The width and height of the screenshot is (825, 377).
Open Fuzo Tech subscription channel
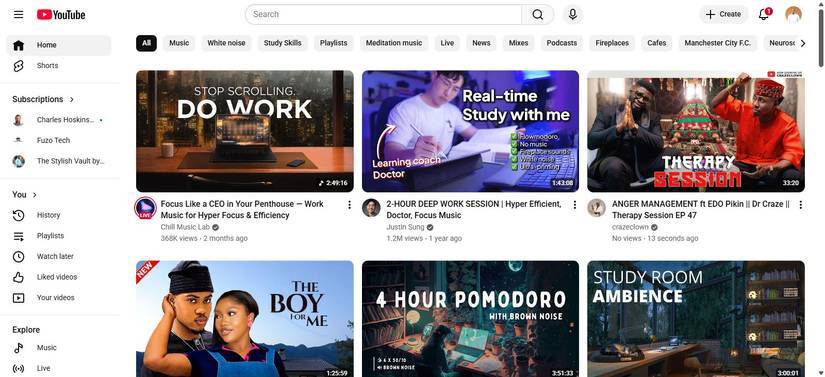click(x=58, y=140)
